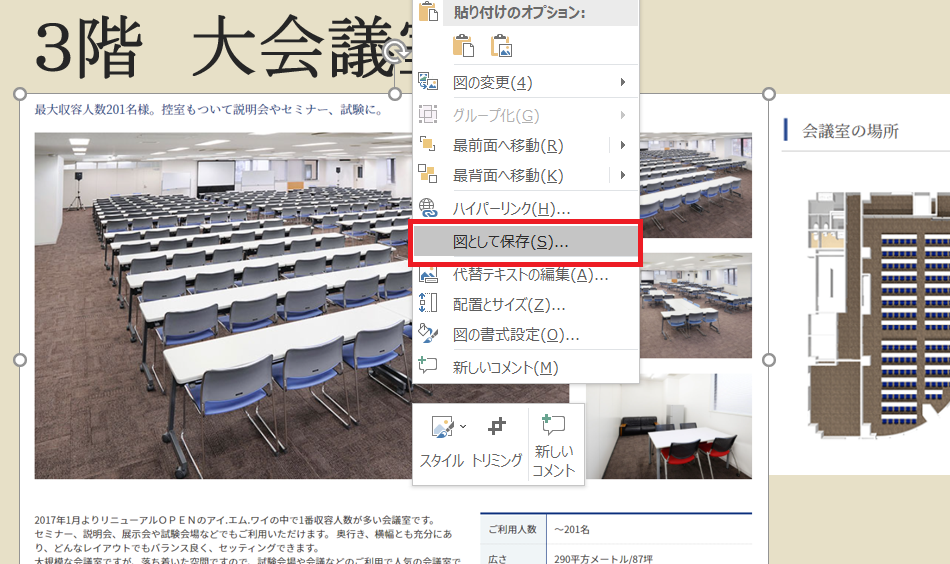Click the トリミング crop button
This screenshot has height=564, width=950.
point(496,444)
